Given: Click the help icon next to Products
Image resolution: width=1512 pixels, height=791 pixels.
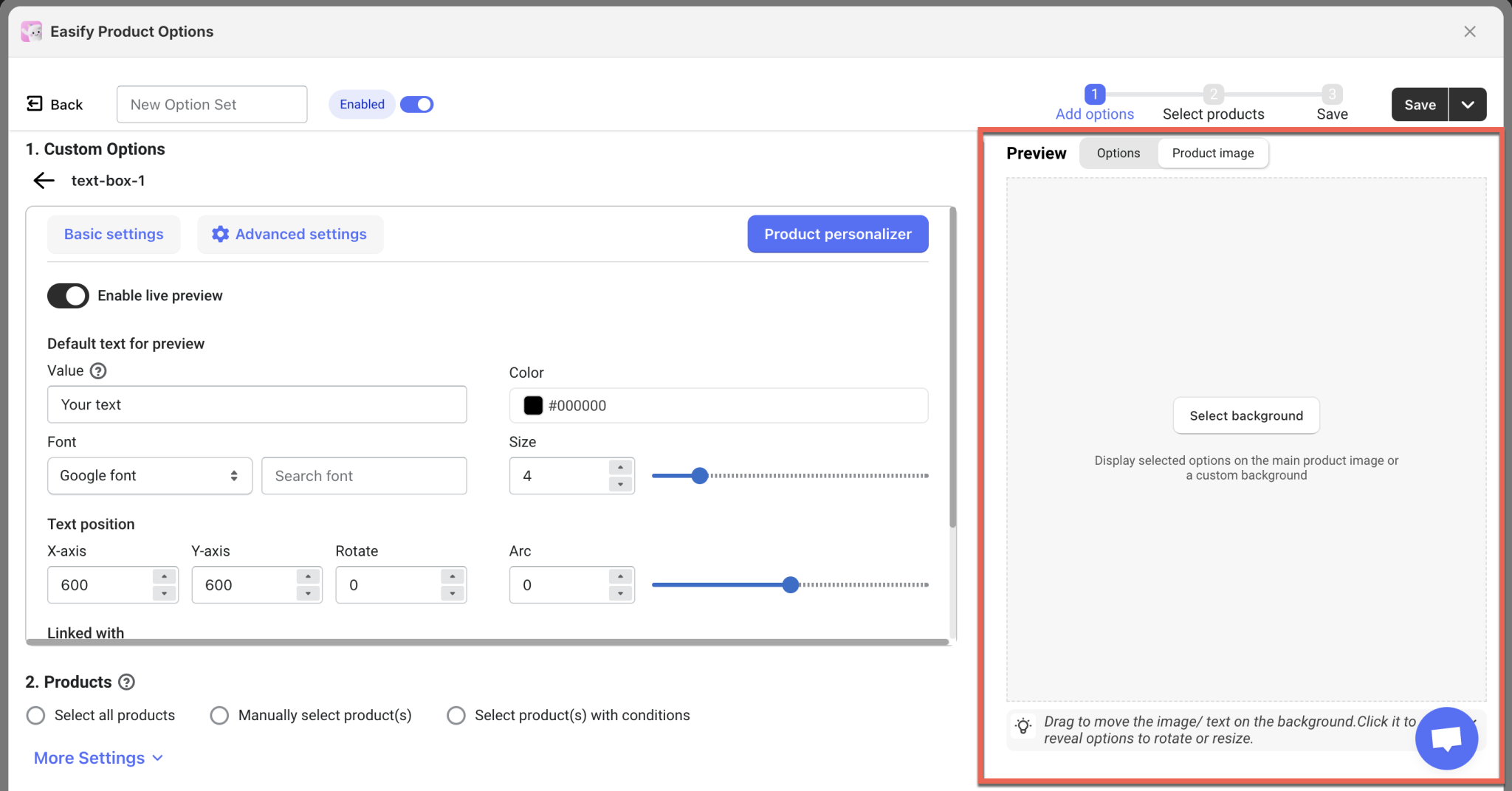Looking at the screenshot, I should tap(127, 682).
